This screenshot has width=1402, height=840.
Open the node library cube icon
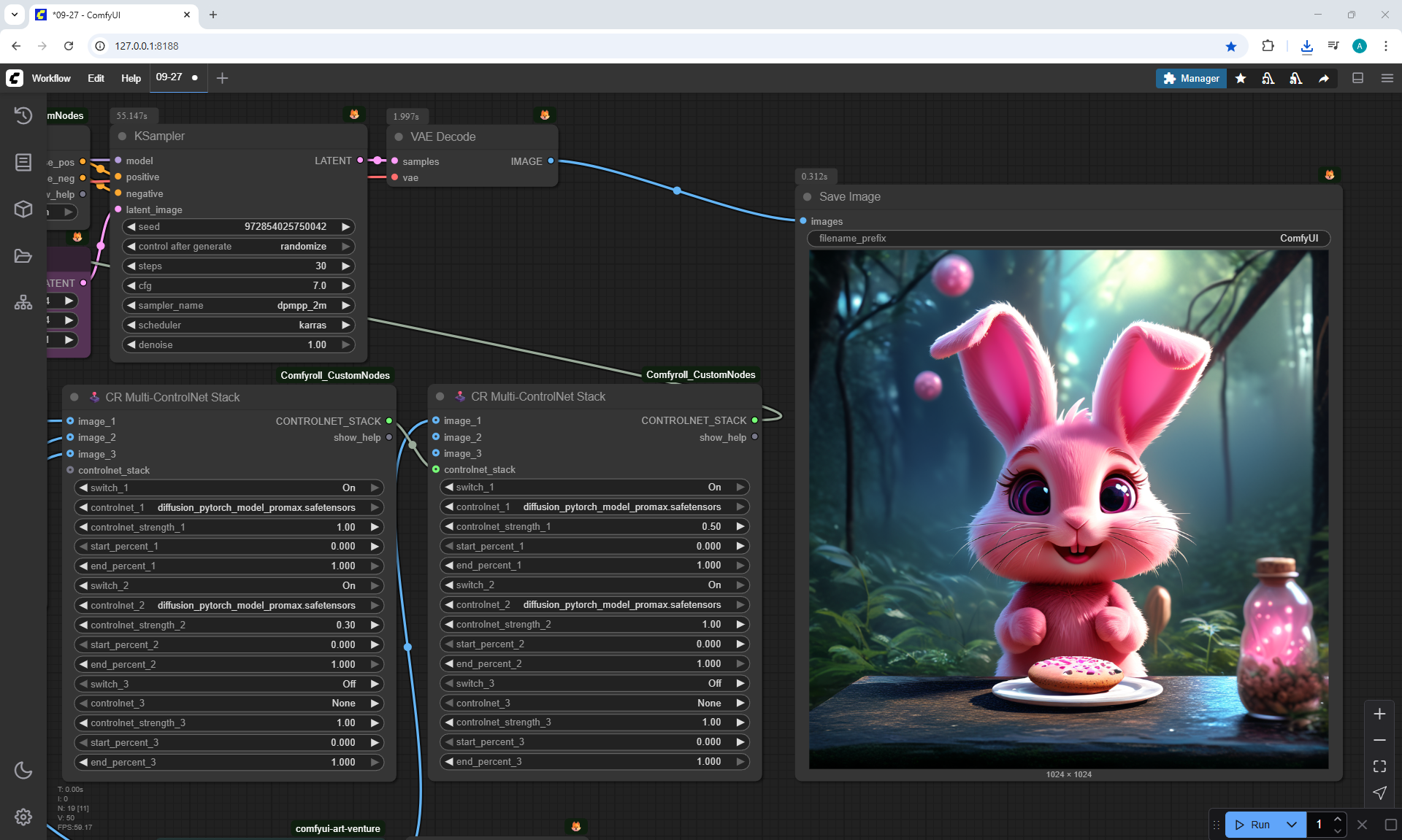[x=23, y=209]
